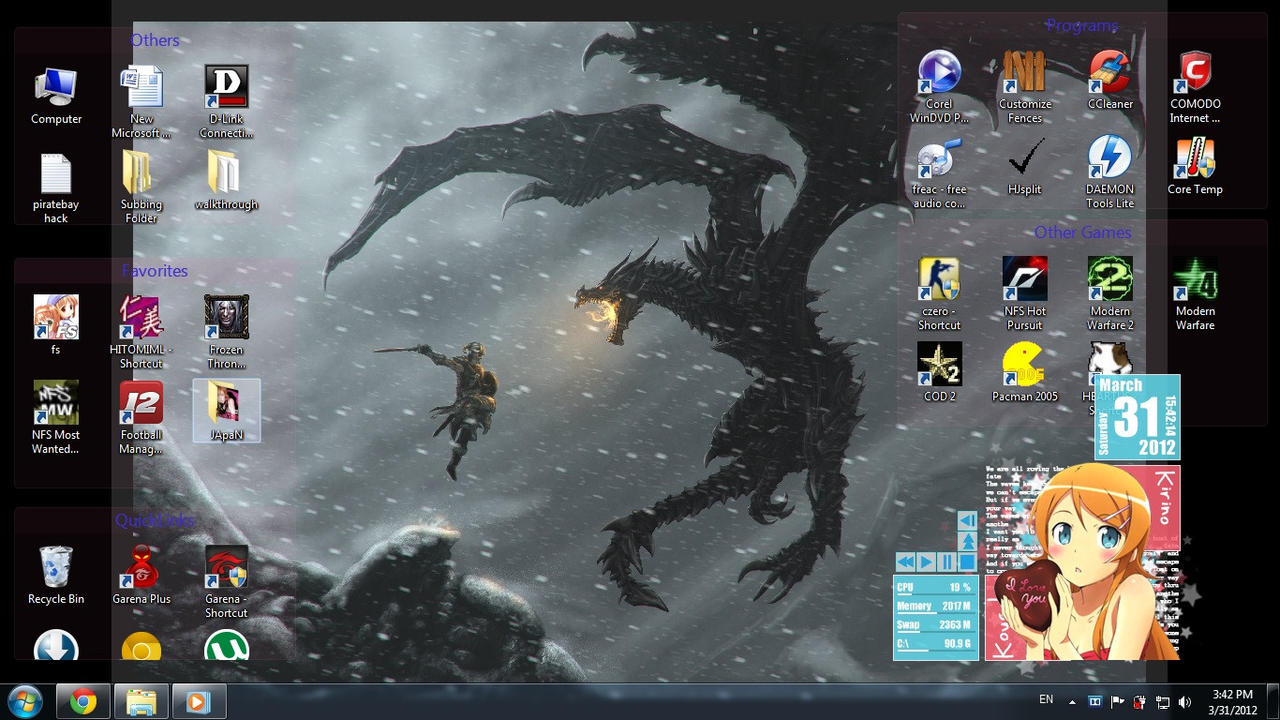Select the Football Manager 12 icon
The height and width of the screenshot is (720, 1280).
click(141, 404)
